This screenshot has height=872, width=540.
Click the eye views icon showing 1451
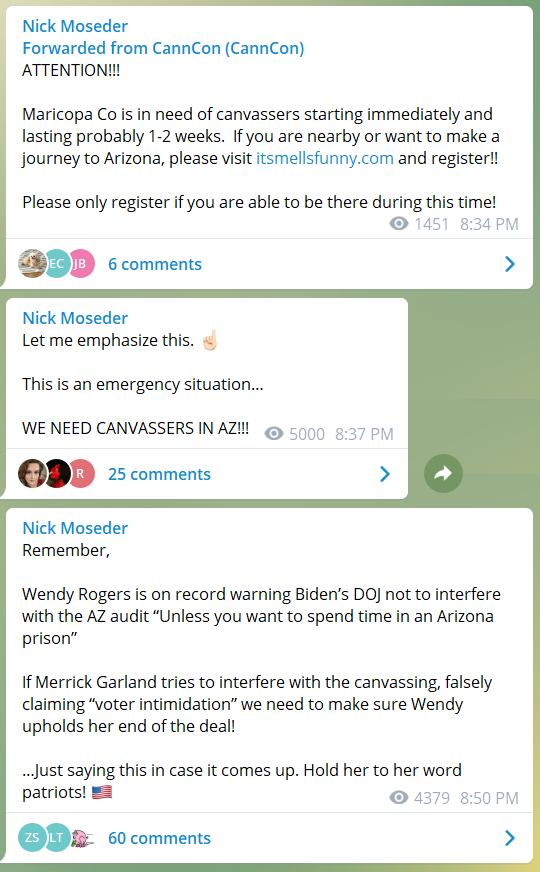coord(399,224)
